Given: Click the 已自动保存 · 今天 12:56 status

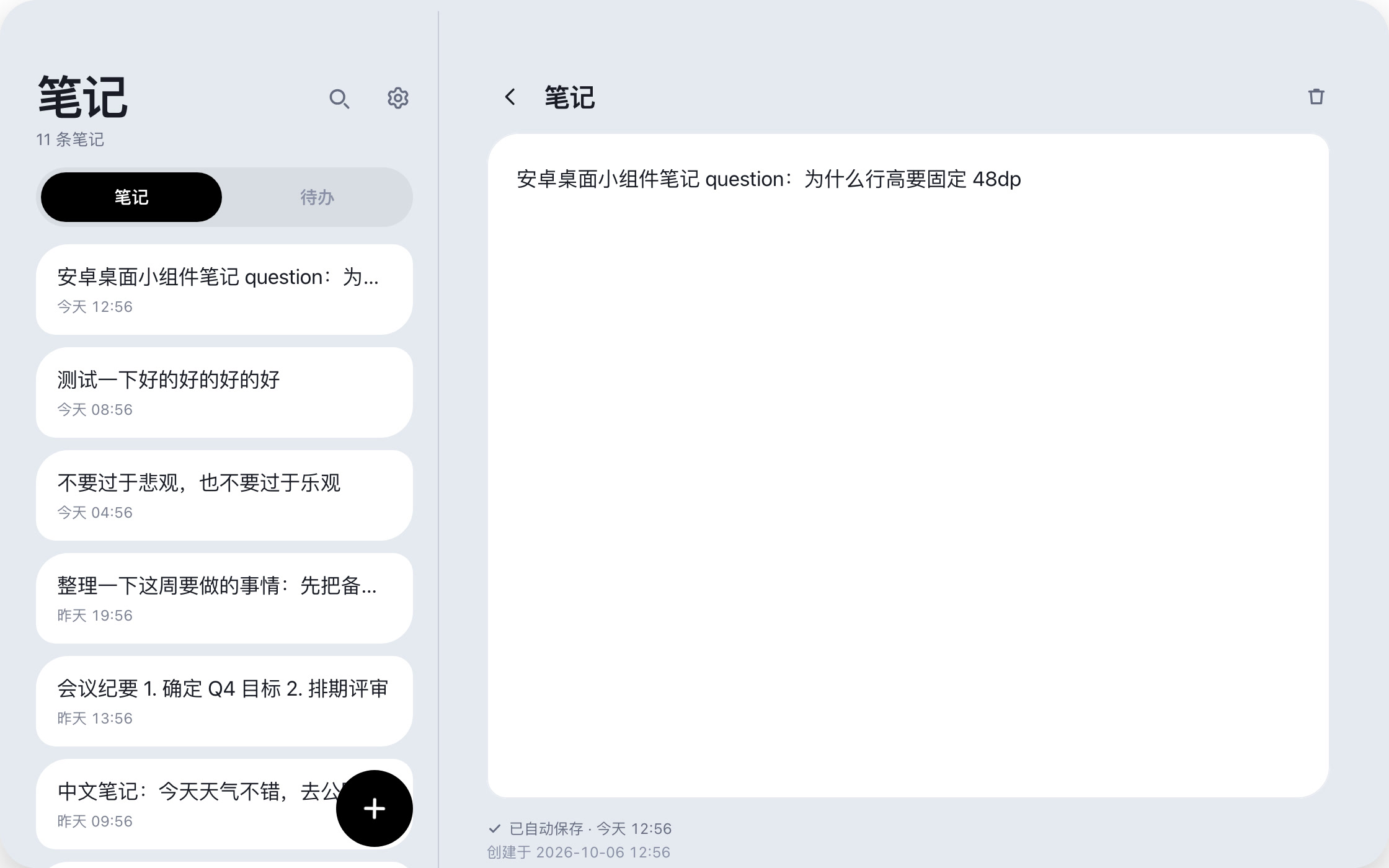Looking at the screenshot, I should [580, 829].
